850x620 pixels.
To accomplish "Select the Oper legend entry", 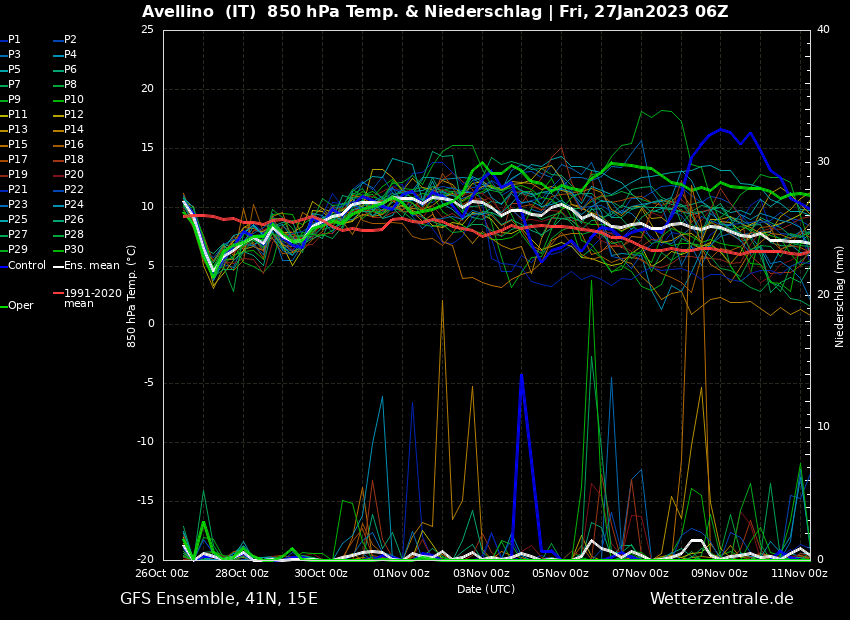I will click(20, 306).
